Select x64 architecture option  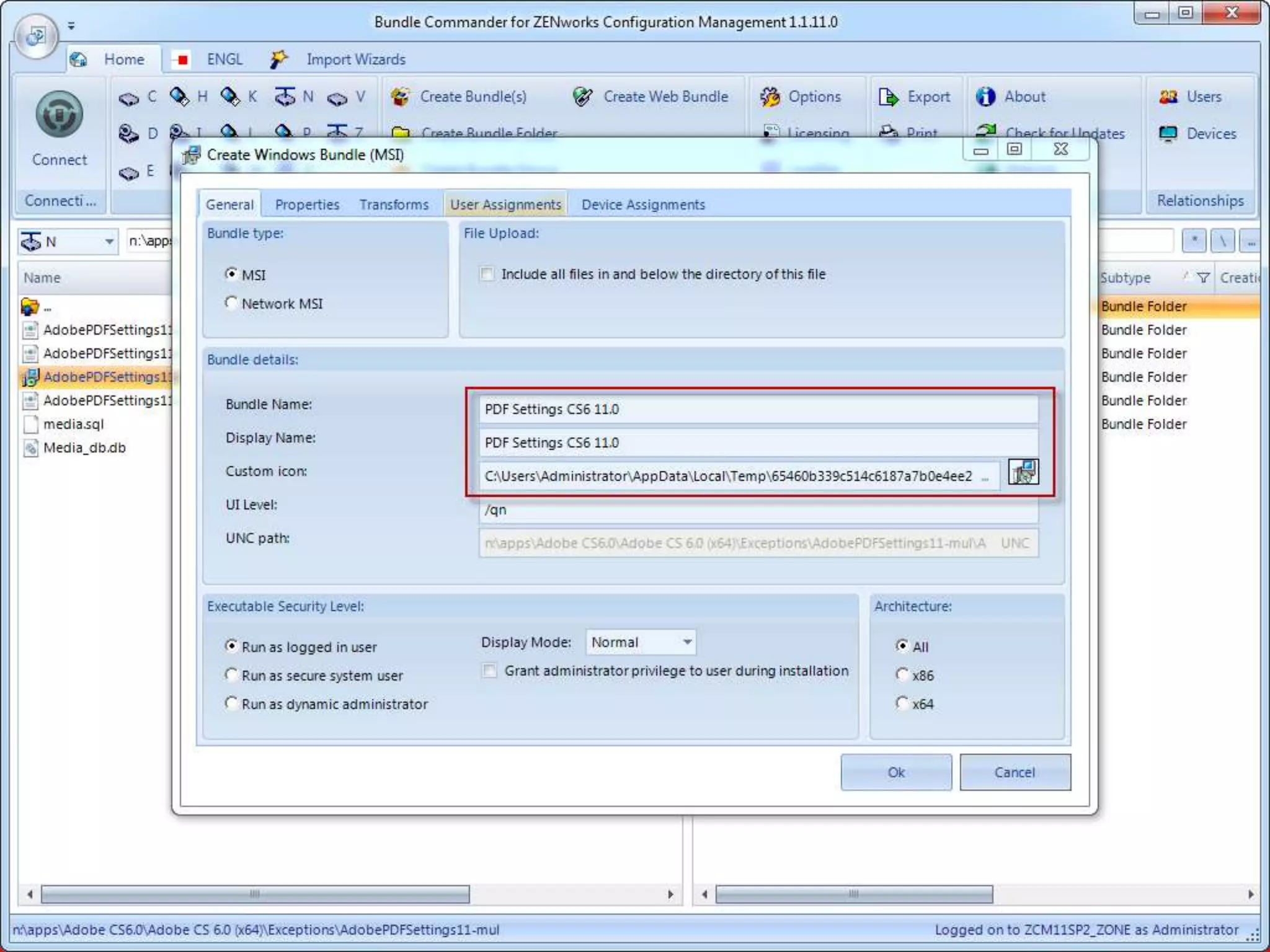(x=902, y=703)
